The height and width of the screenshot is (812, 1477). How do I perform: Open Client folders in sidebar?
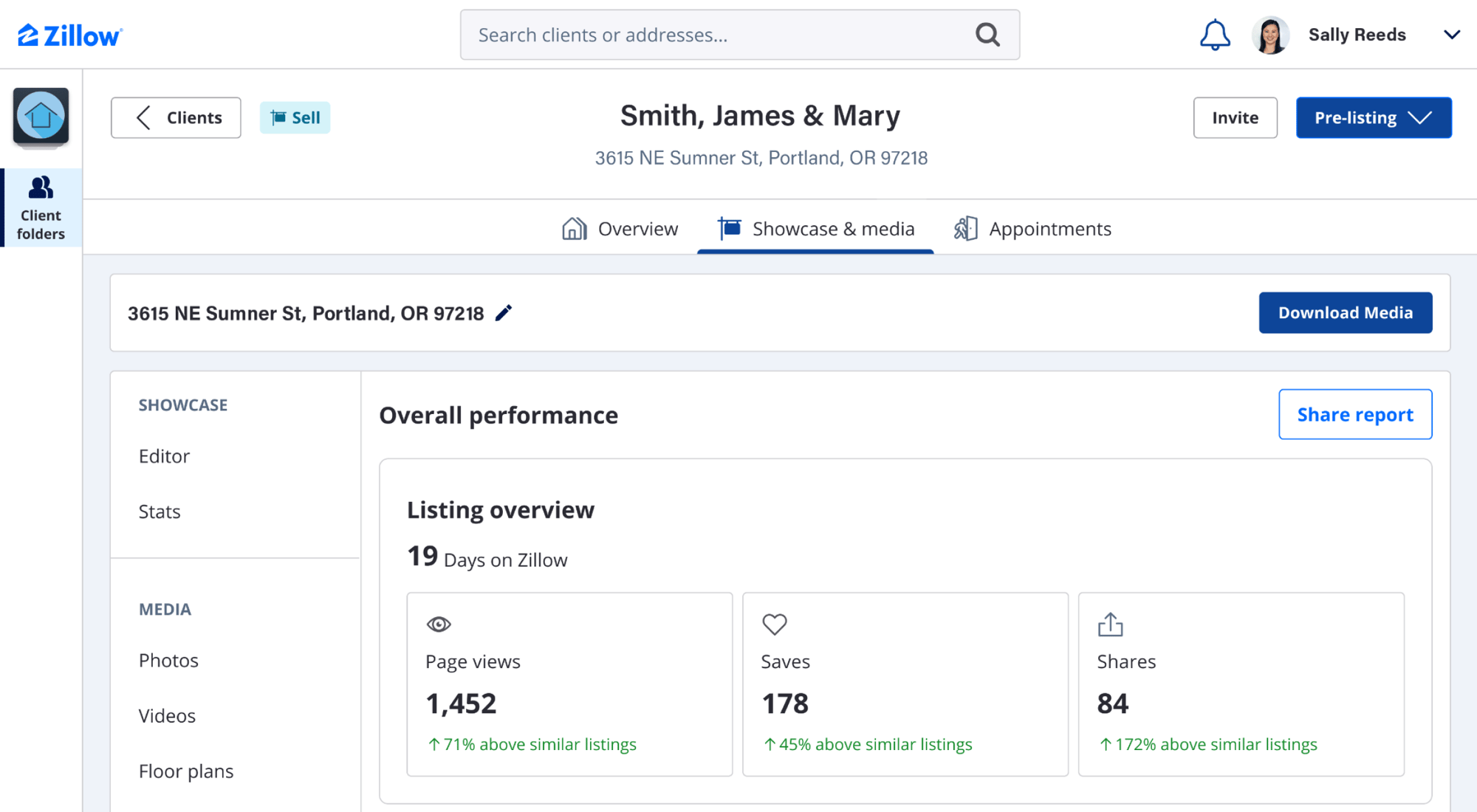[x=41, y=207]
